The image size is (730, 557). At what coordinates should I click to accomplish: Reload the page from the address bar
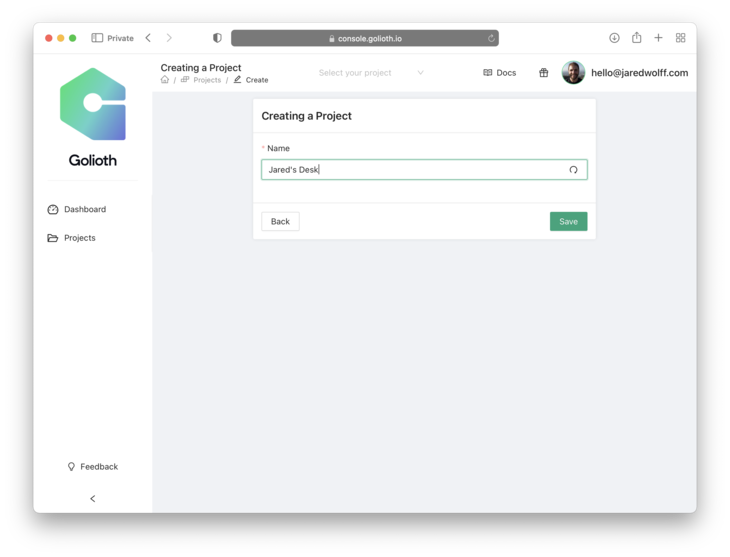pos(491,38)
